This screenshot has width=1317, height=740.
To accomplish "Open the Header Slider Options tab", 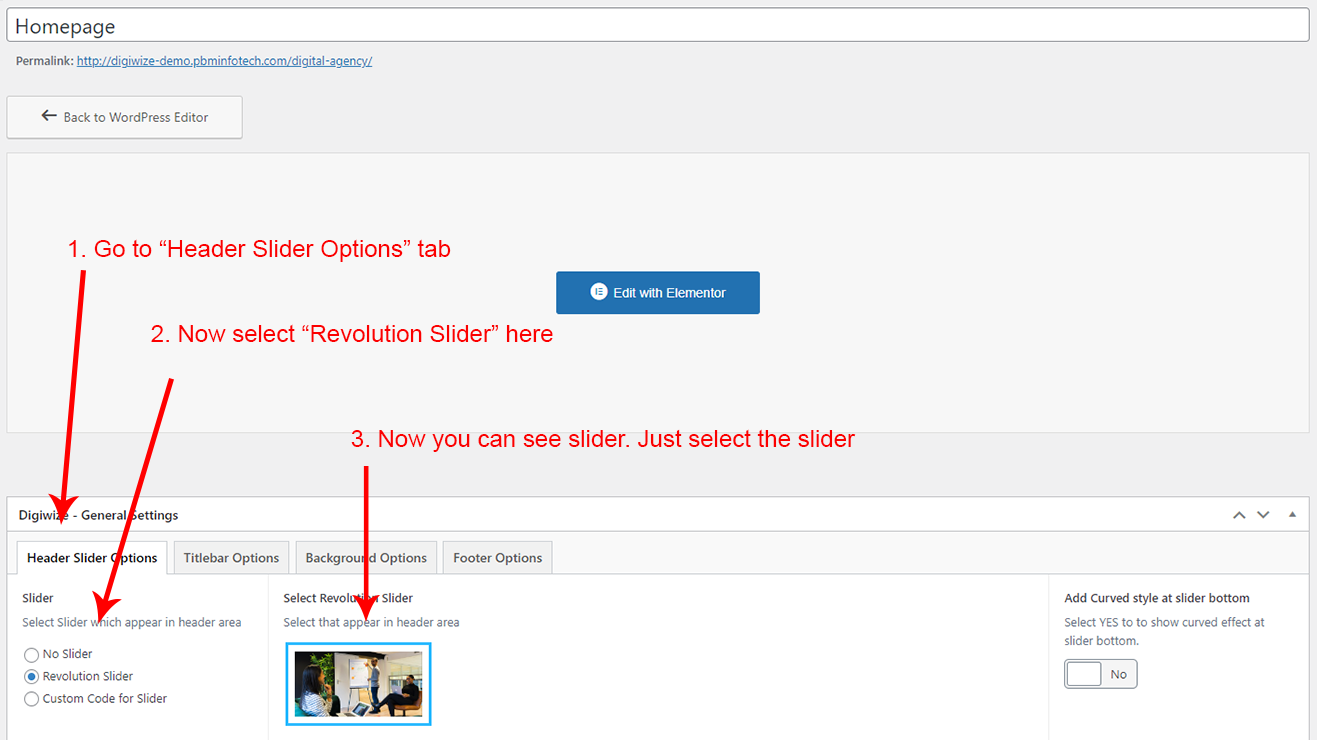I will (92, 558).
